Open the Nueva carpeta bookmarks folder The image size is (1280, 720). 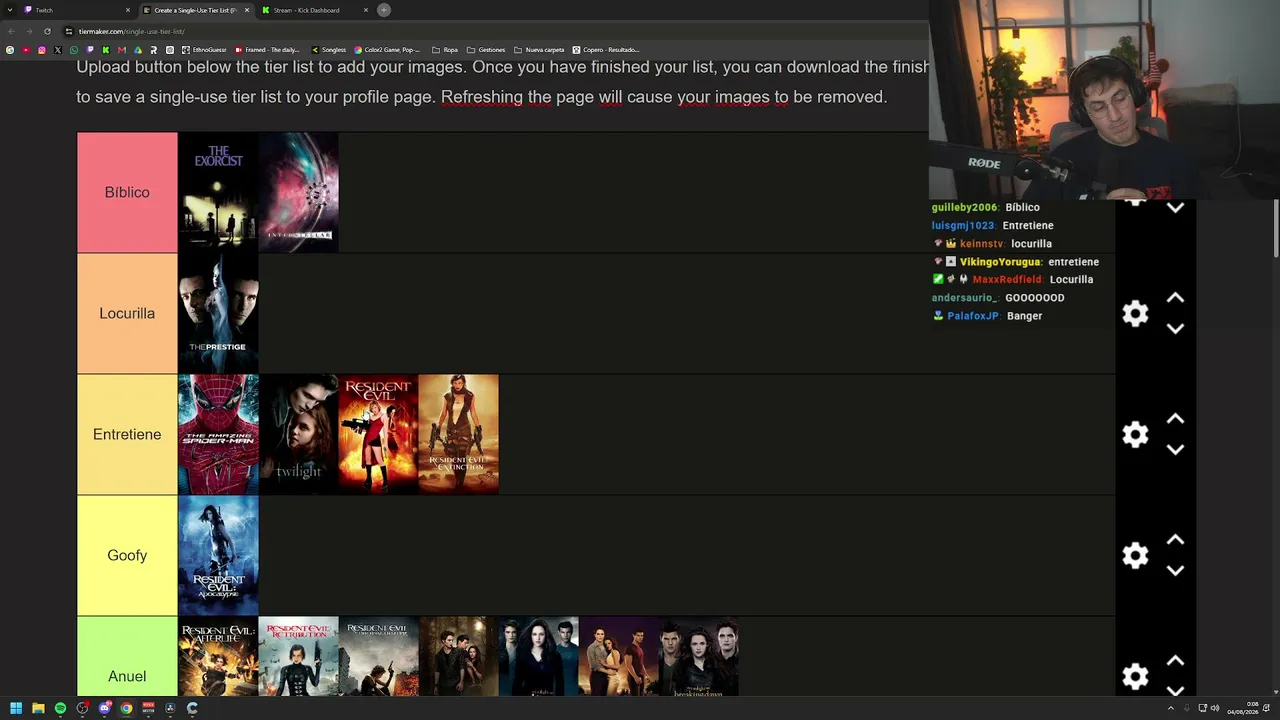coord(539,50)
